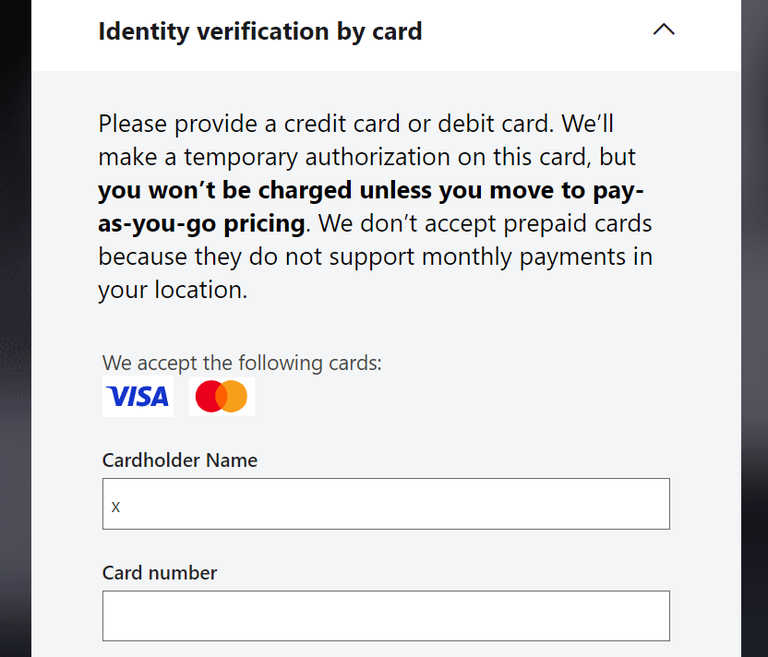768x657 pixels.
Task: Click the Visa card logo
Action: (x=138, y=397)
